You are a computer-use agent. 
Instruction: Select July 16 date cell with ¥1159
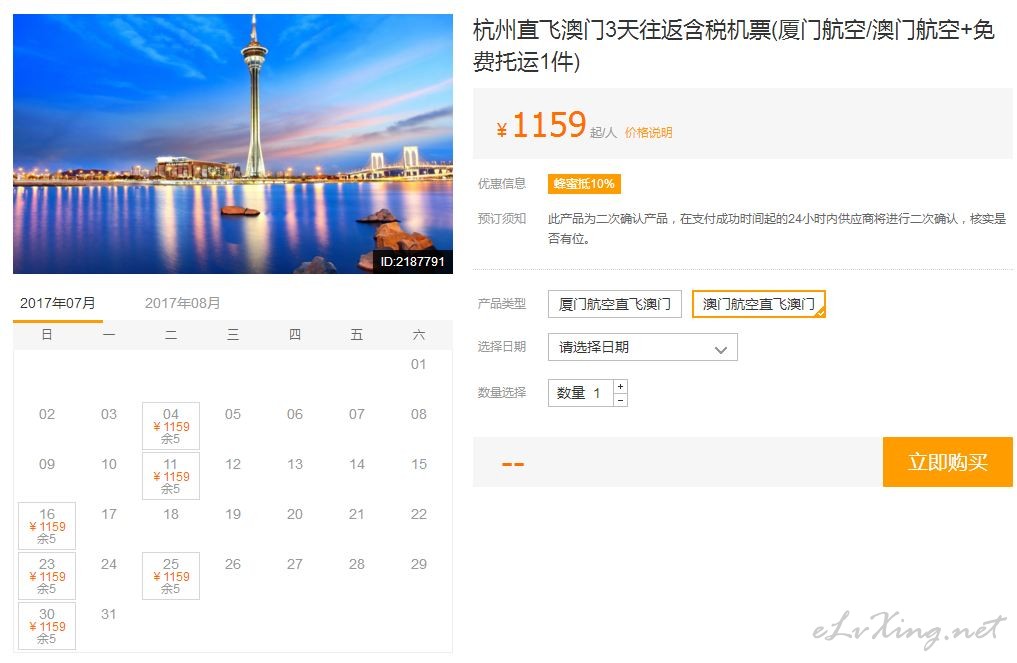click(47, 526)
